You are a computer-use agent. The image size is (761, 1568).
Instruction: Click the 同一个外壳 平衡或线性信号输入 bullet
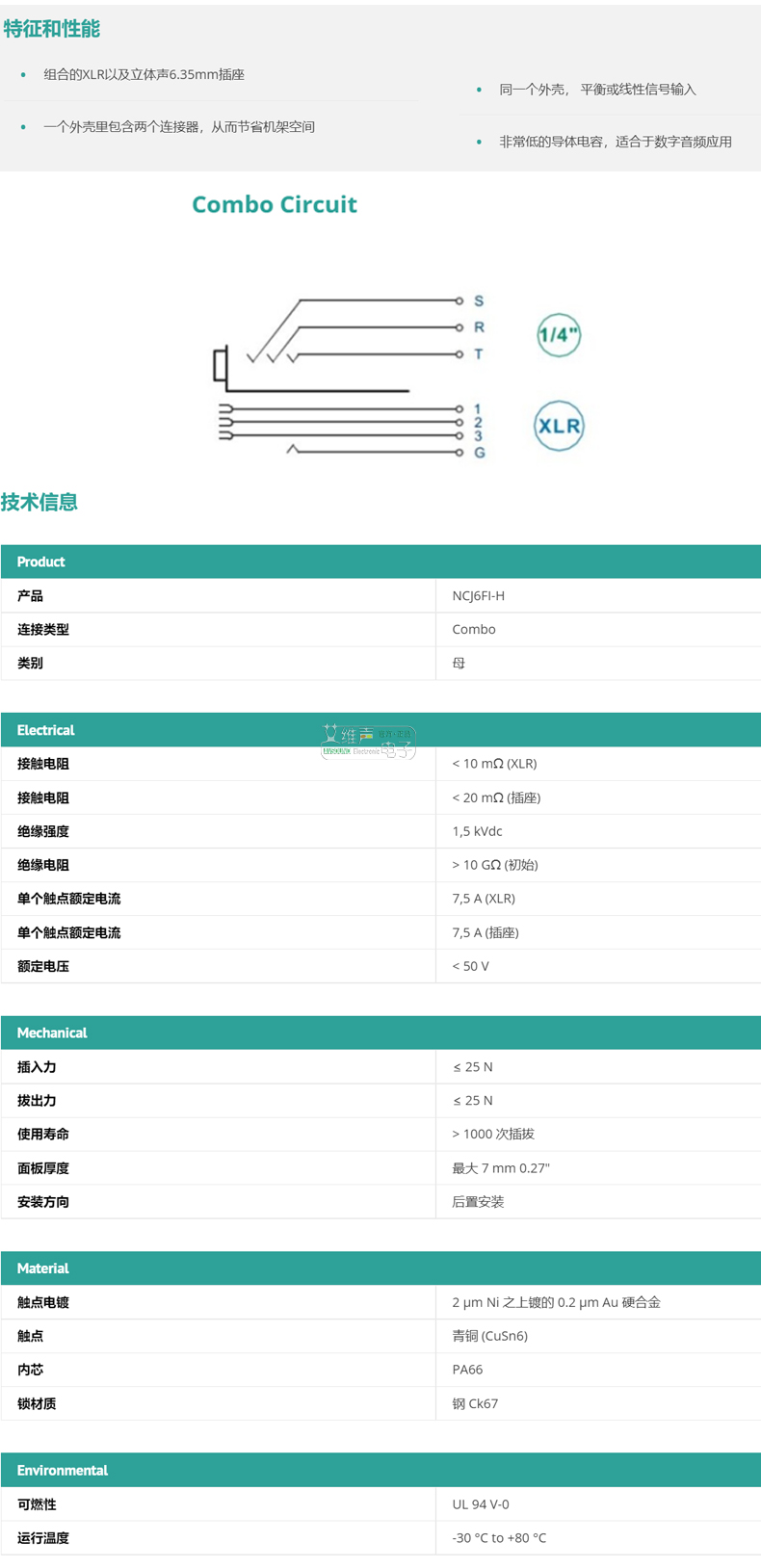tap(597, 90)
